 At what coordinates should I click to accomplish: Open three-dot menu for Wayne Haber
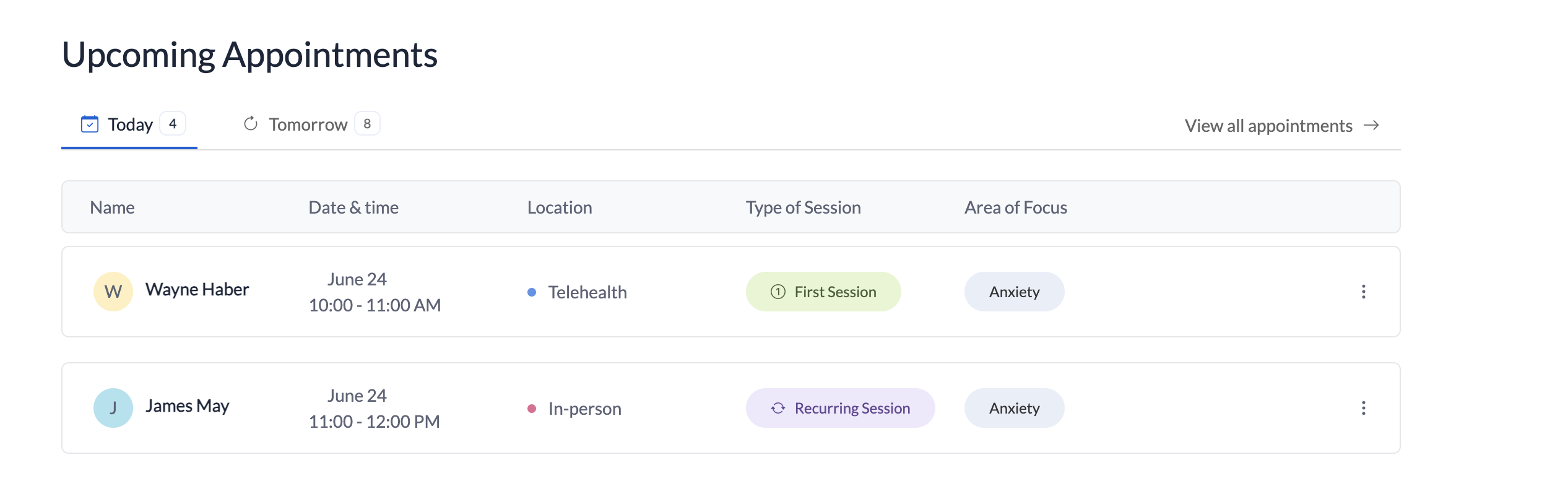1363,292
